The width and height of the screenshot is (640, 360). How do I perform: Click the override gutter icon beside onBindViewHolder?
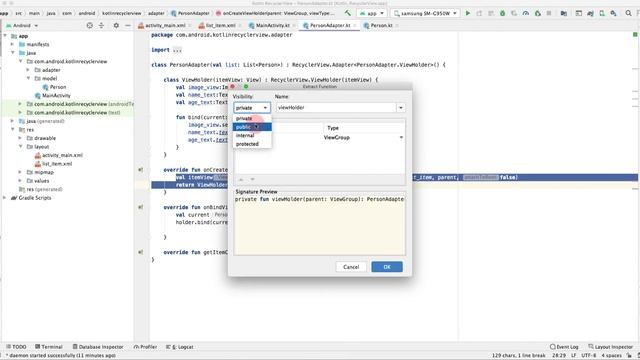tap(140, 207)
